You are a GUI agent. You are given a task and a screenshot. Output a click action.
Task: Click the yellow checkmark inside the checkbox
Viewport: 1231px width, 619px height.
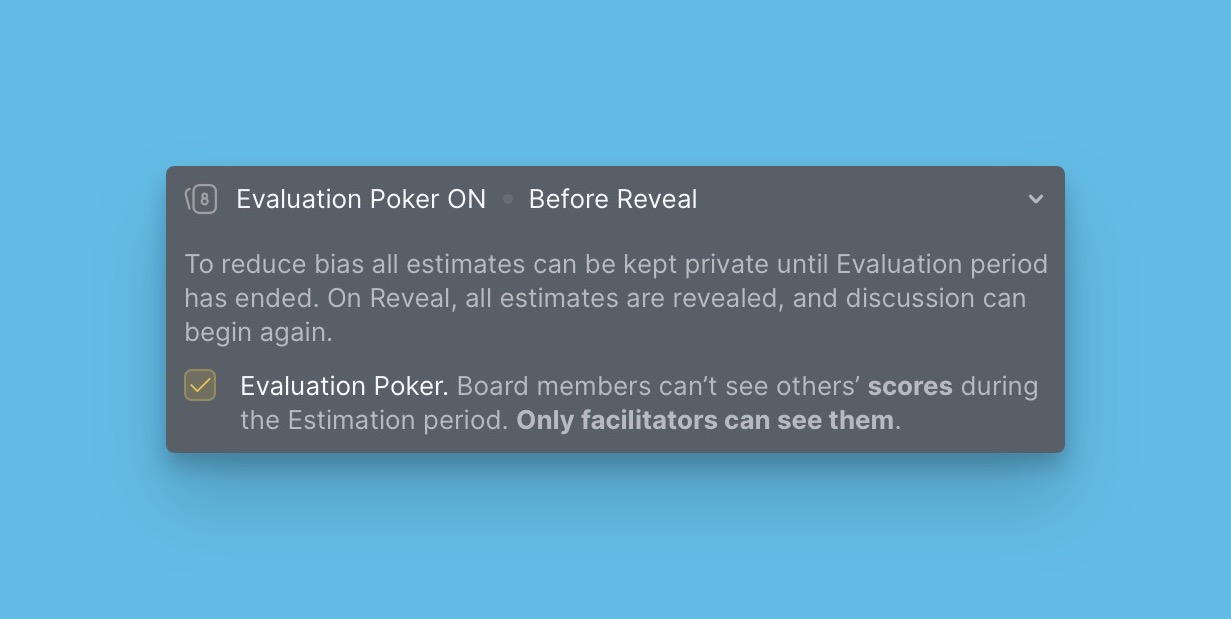[x=200, y=385]
